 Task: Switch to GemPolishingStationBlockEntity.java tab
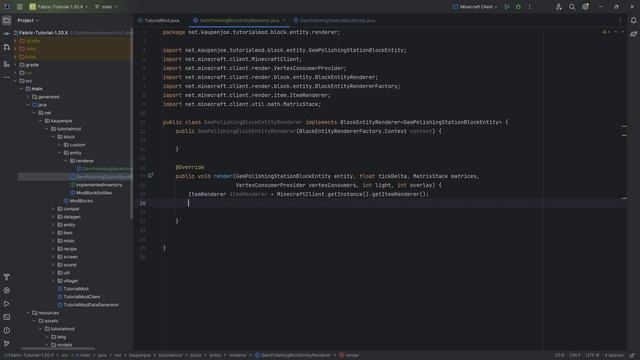334,20
